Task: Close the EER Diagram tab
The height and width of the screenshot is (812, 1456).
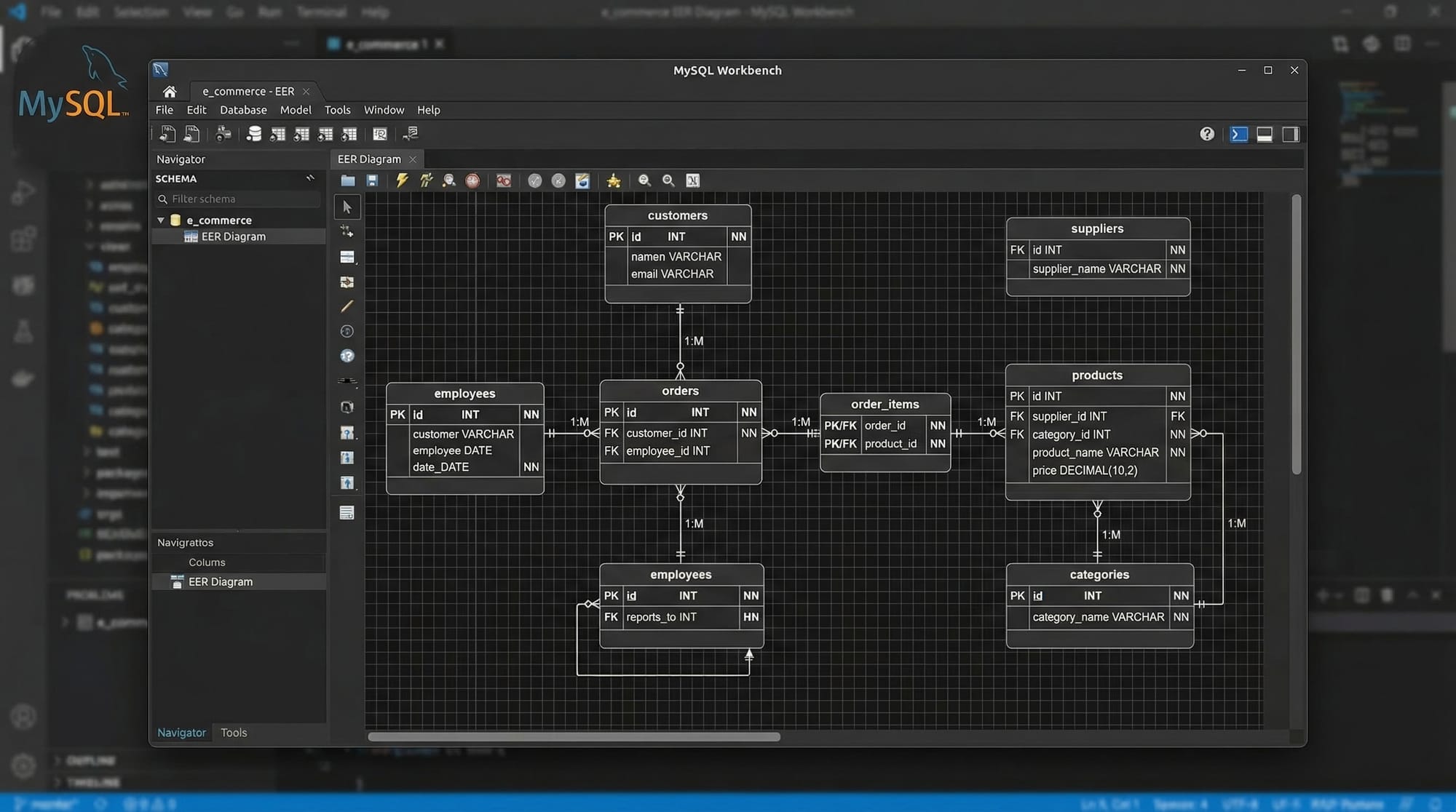Action: 413,159
